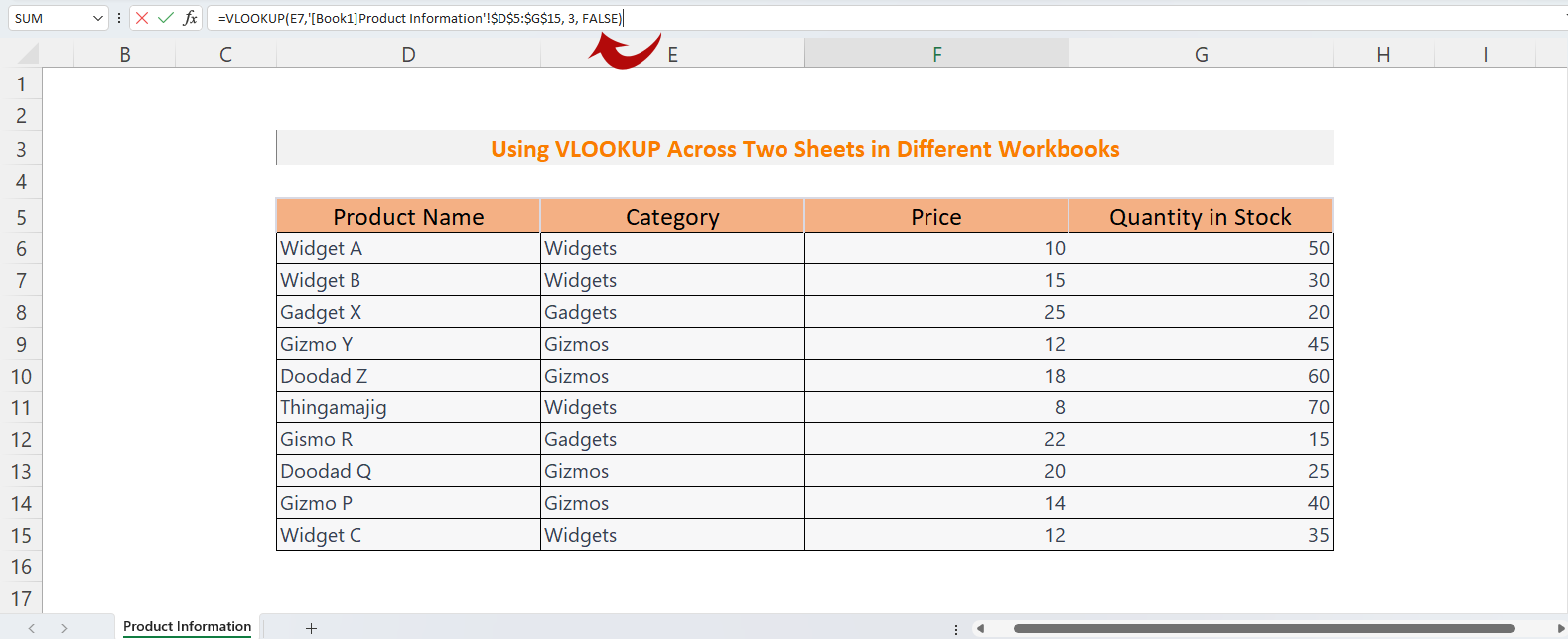The width and height of the screenshot is (1568, 639).
Task: Expand the Name Box dropdown arrow
Action: pyautogui.click(x=97, y=18)
